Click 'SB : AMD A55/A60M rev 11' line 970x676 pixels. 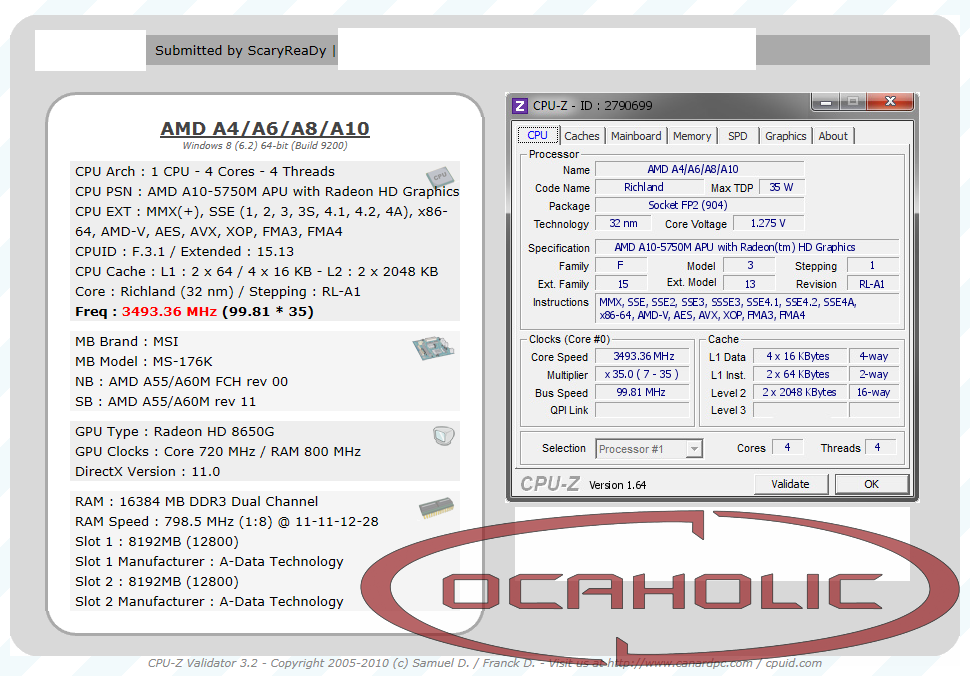(x=165, y=402)
